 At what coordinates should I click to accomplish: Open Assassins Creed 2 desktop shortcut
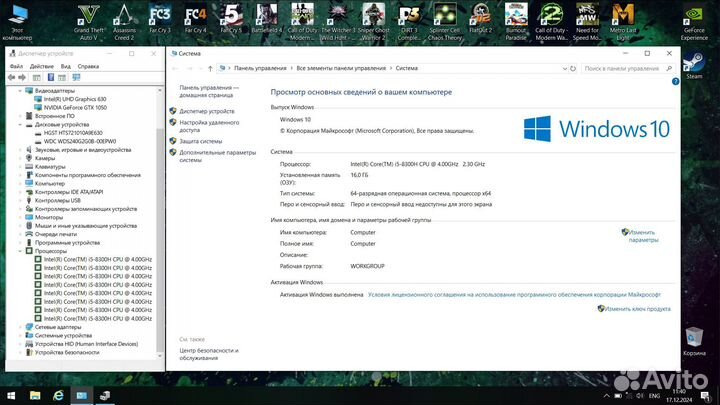click(124, 22)
